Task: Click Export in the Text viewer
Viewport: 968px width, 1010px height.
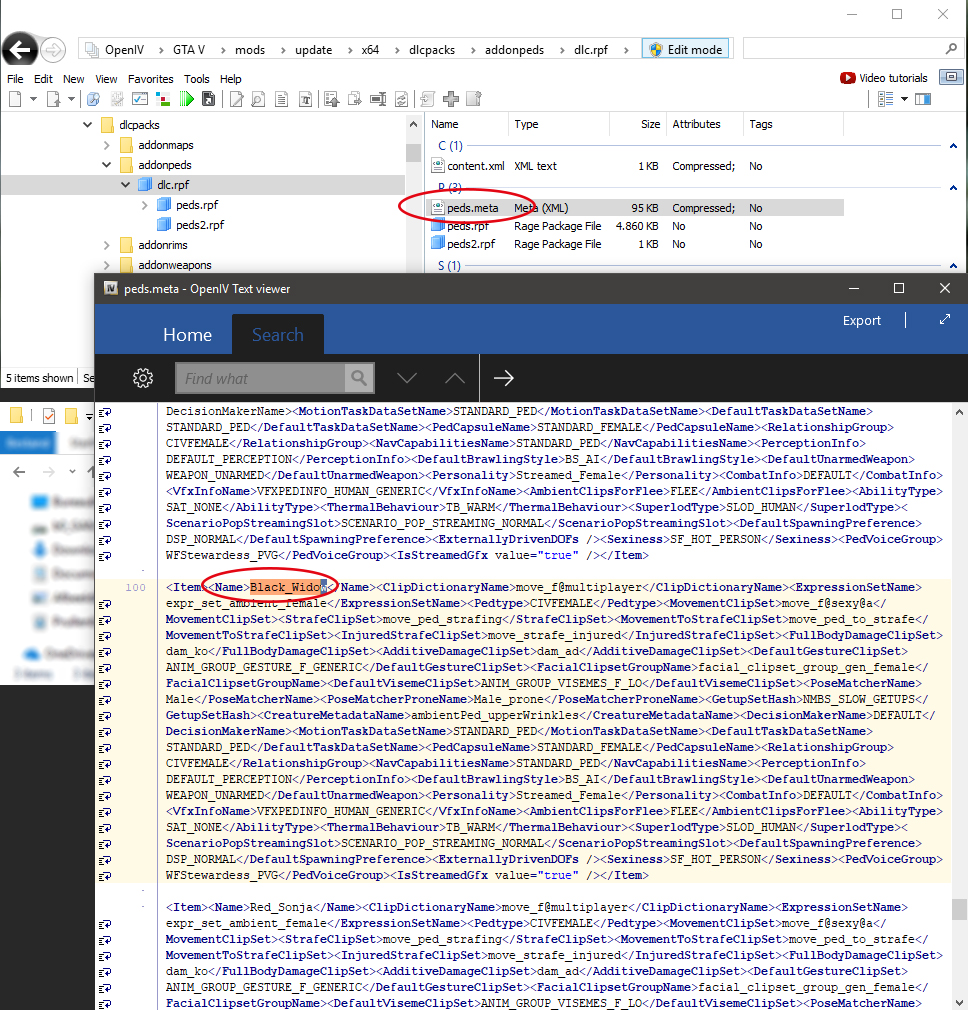Action: tap(861, 320)
